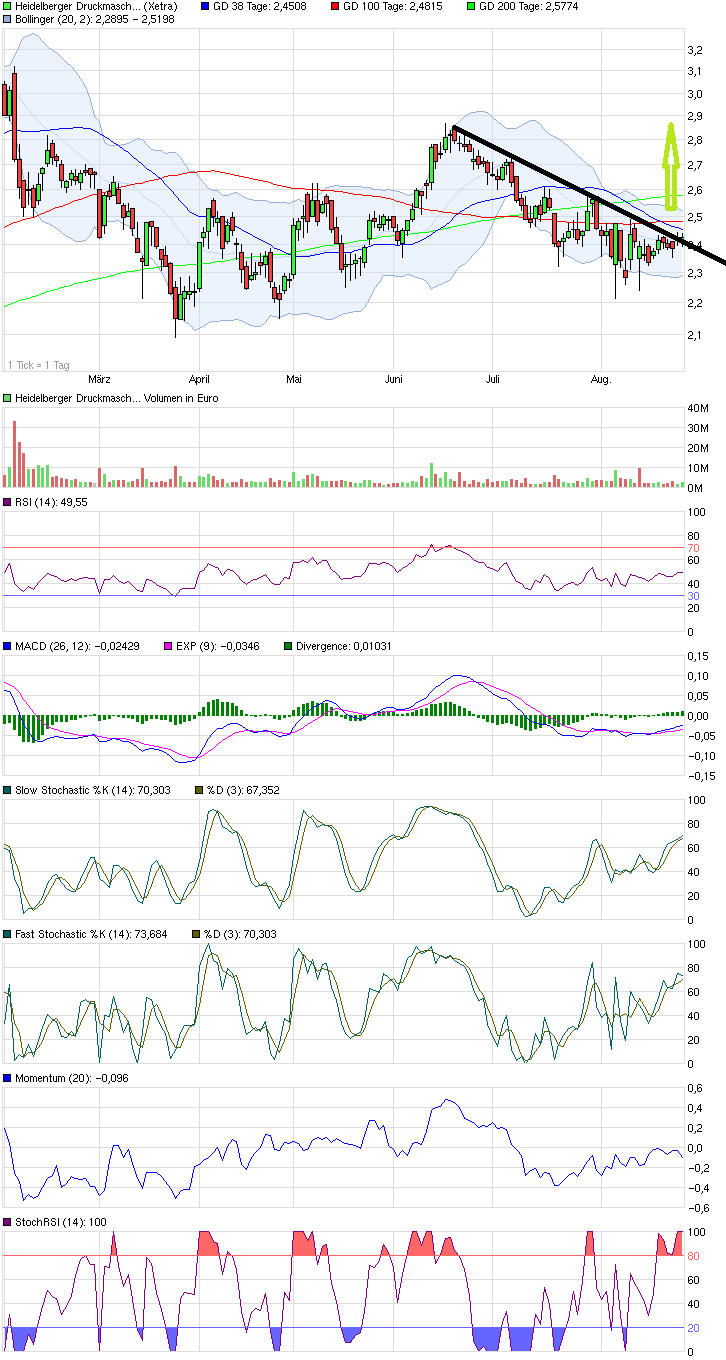
Task: Click the Fast Stochastic %D (3) swatch
Action: click(196, 934)
